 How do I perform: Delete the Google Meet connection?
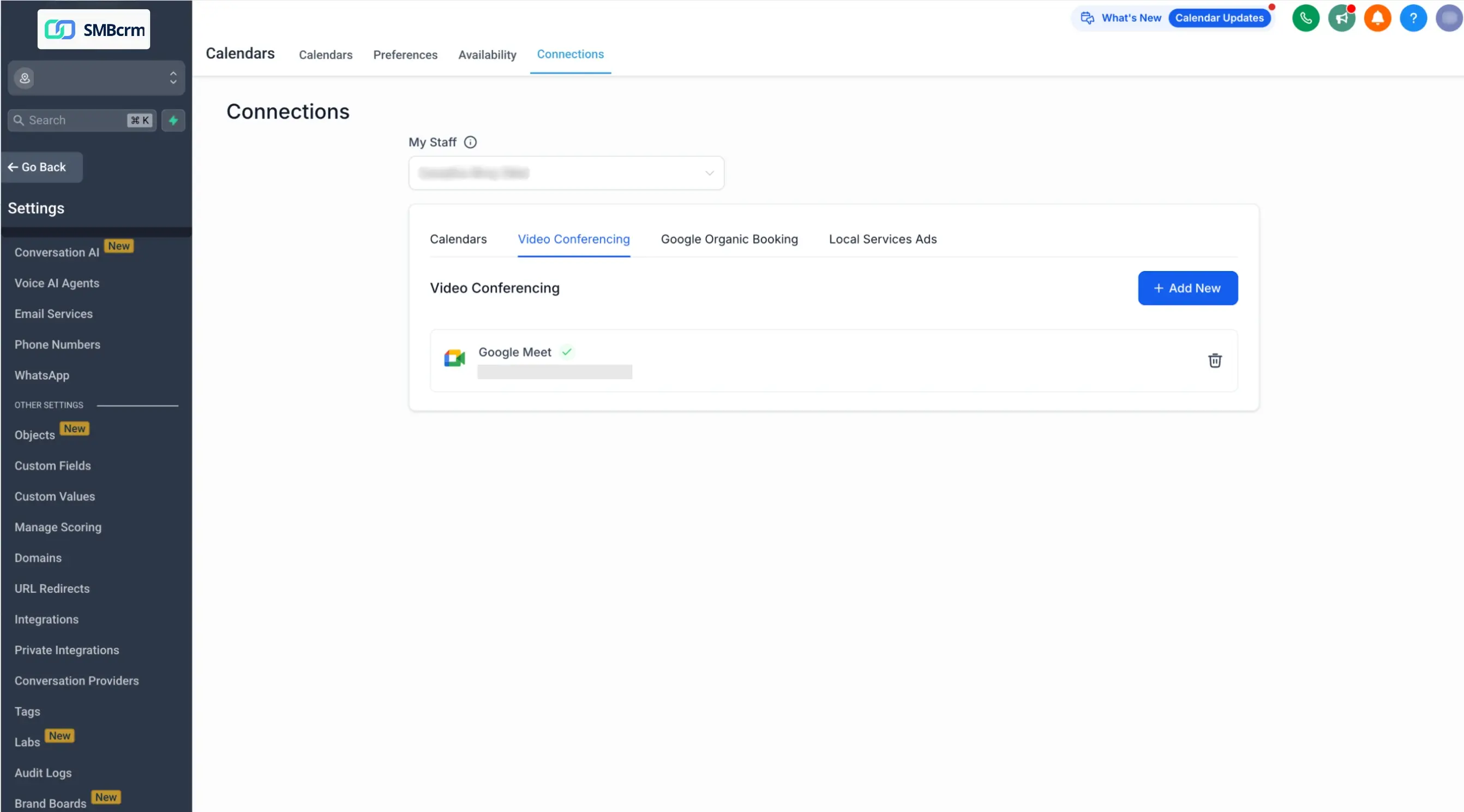(x=1215, y=360)
